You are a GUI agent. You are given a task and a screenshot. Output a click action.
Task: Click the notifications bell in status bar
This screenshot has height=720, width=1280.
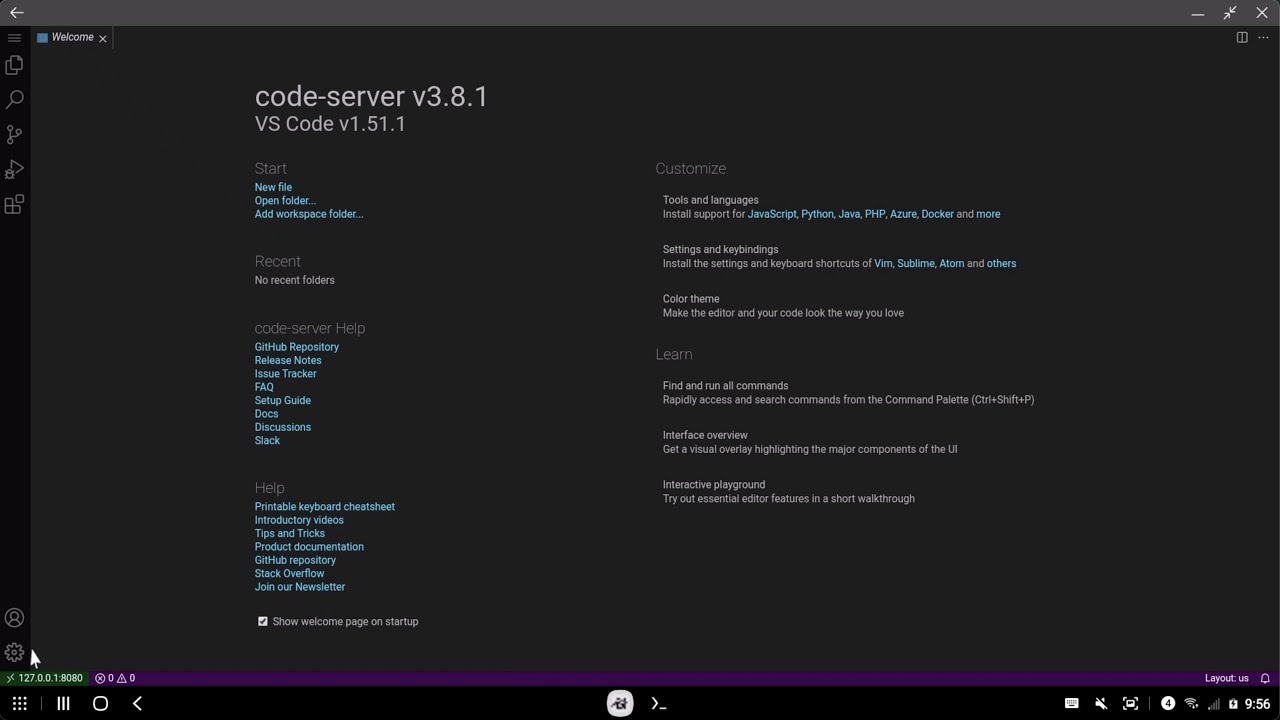pyautogui.click(x=1265, y=678)
